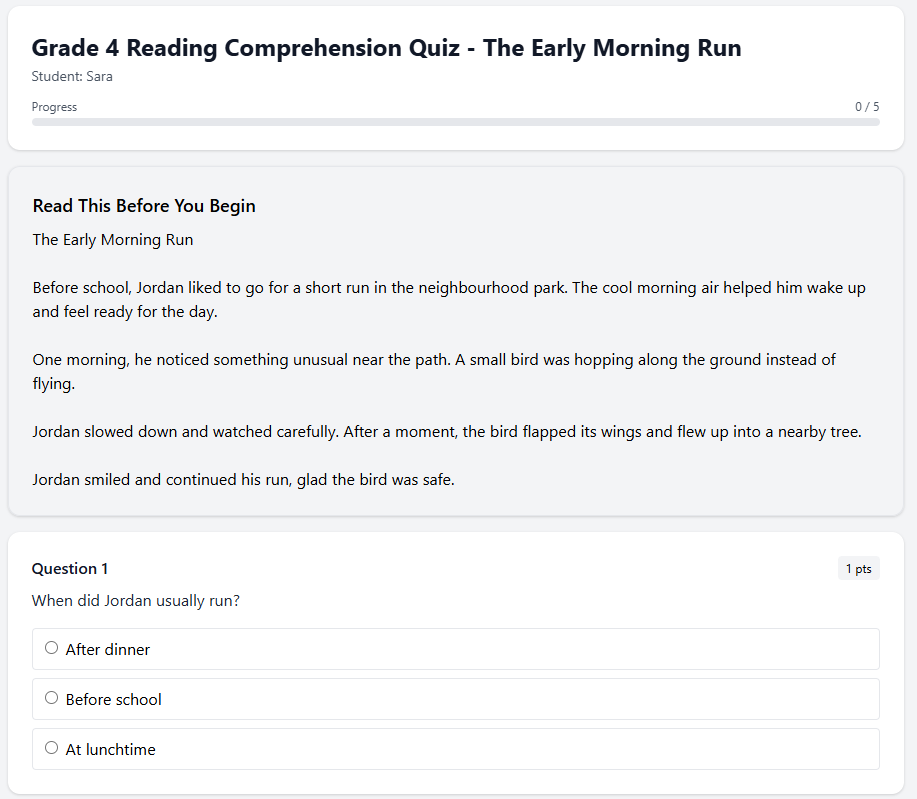Select the "At lunchtime" radio button
Image resolution: width=917 pixels, height=799 pixels.
51,747
